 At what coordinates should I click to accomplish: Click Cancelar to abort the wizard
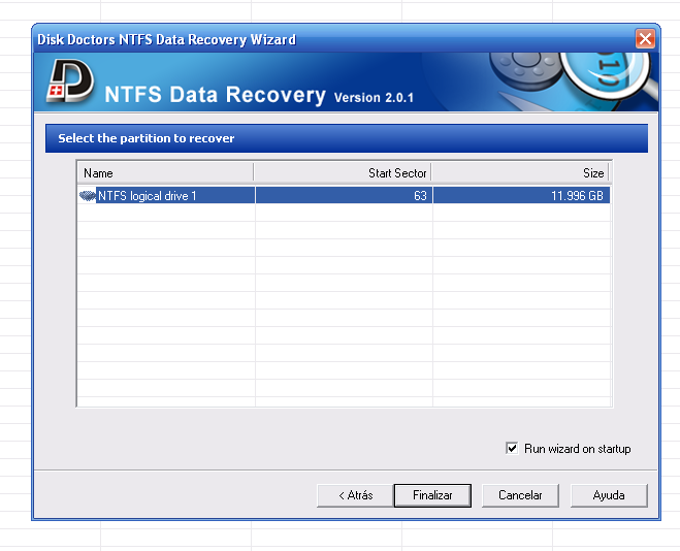click(x=520, y=496)
